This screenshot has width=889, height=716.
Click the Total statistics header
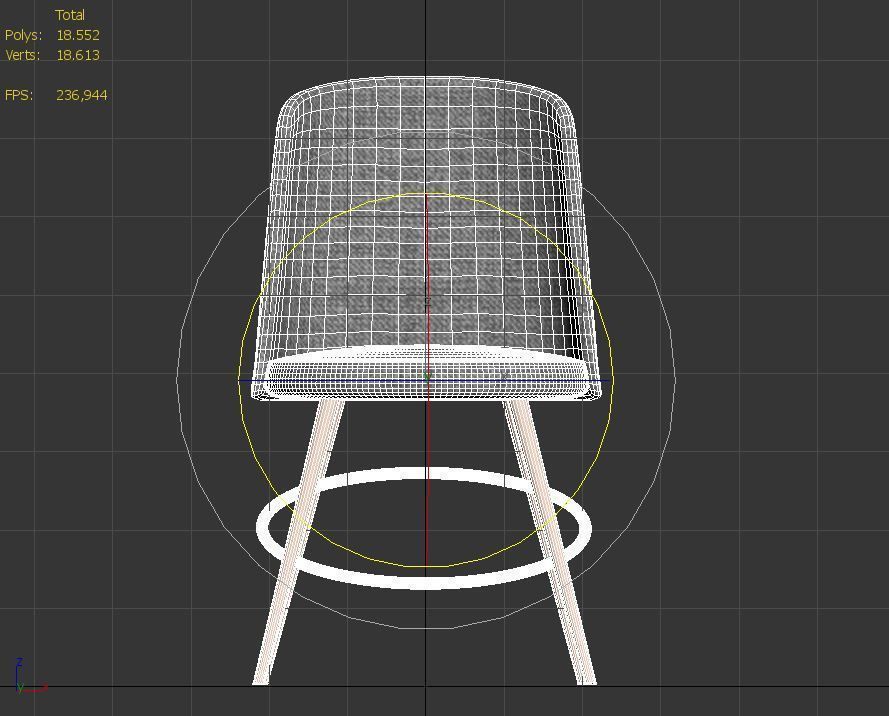tap(70, 15)
